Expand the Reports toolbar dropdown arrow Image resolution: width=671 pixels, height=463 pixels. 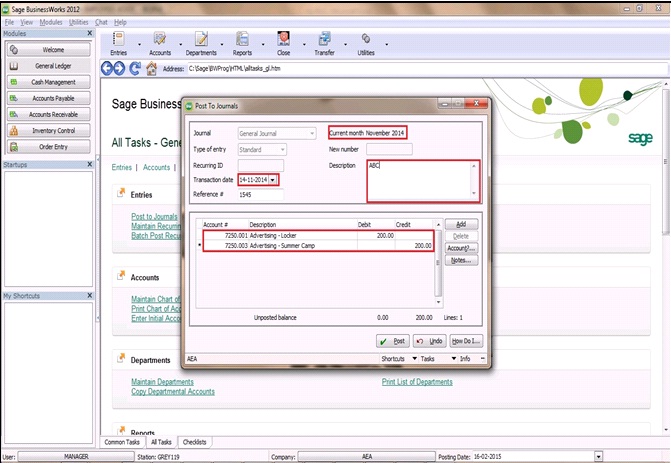[x=263, y=44]
